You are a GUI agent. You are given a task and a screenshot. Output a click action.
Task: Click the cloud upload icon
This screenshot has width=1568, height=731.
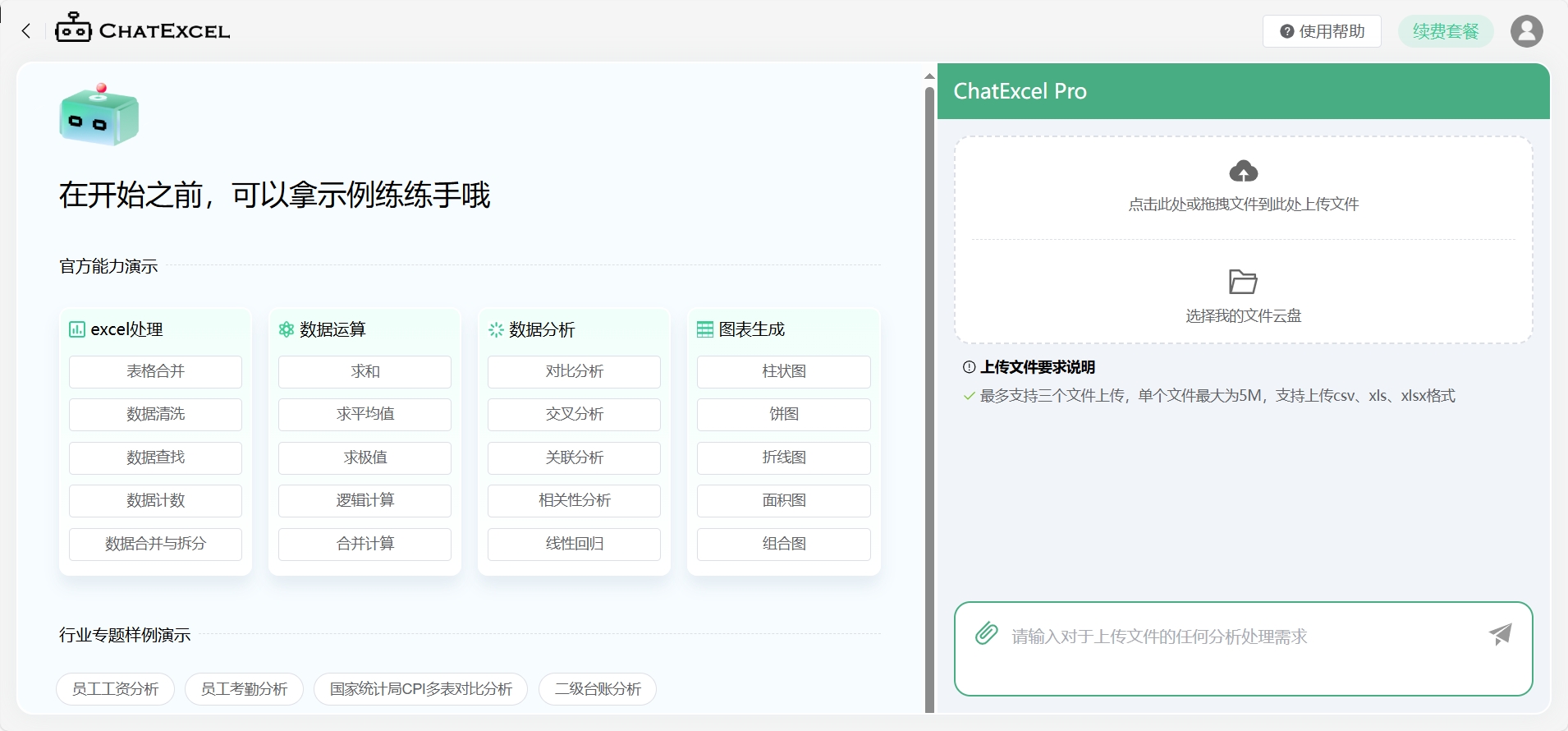[x=1243, y=171]
